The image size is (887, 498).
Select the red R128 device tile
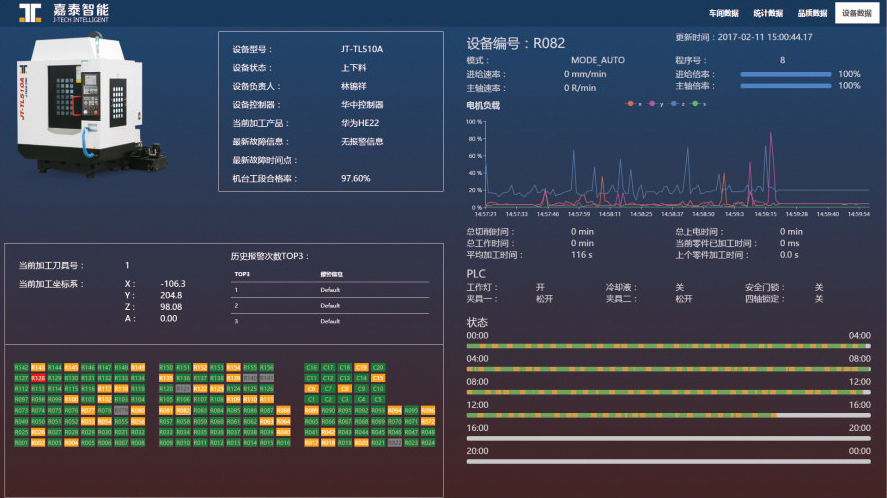click(38, 378)
